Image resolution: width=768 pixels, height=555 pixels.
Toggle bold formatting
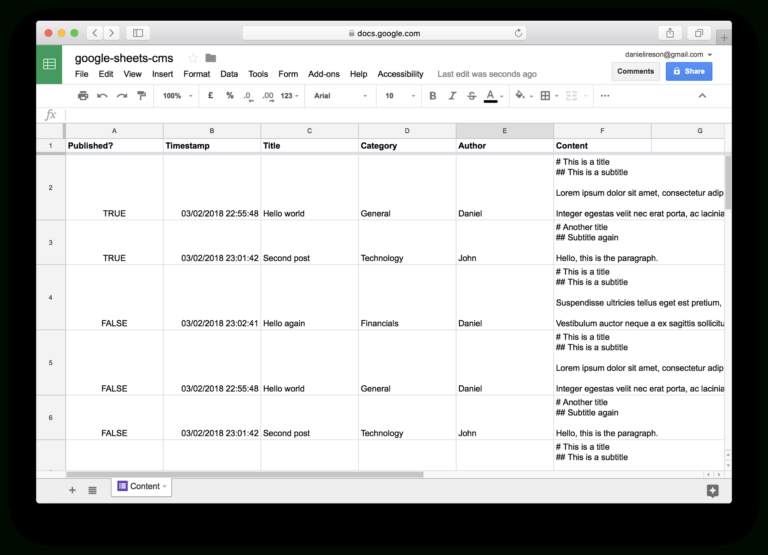point(433,96)
